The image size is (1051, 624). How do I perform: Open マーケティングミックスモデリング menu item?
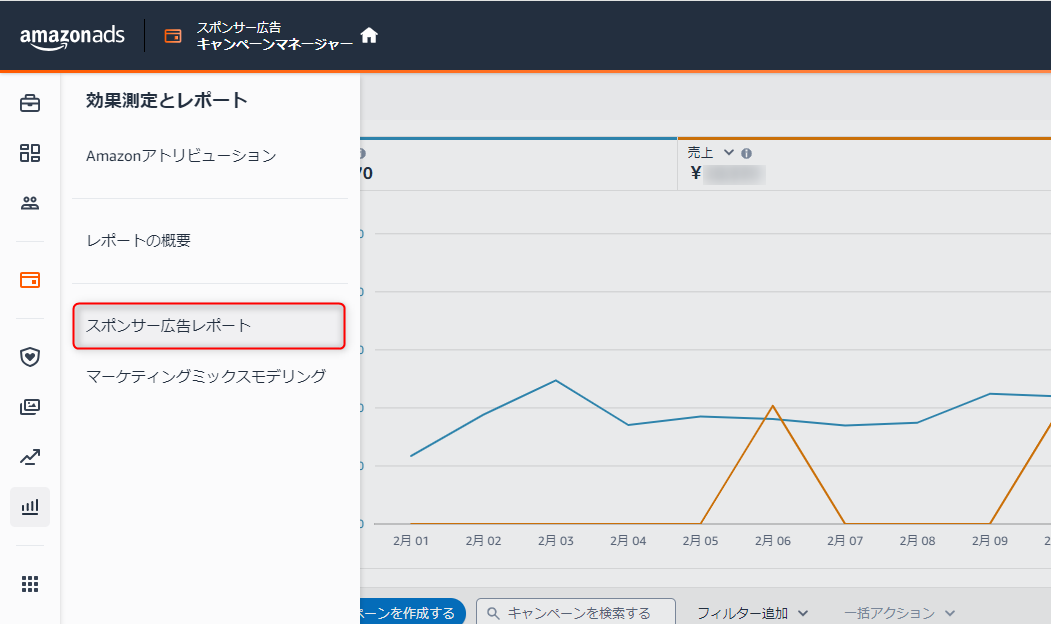206,376
